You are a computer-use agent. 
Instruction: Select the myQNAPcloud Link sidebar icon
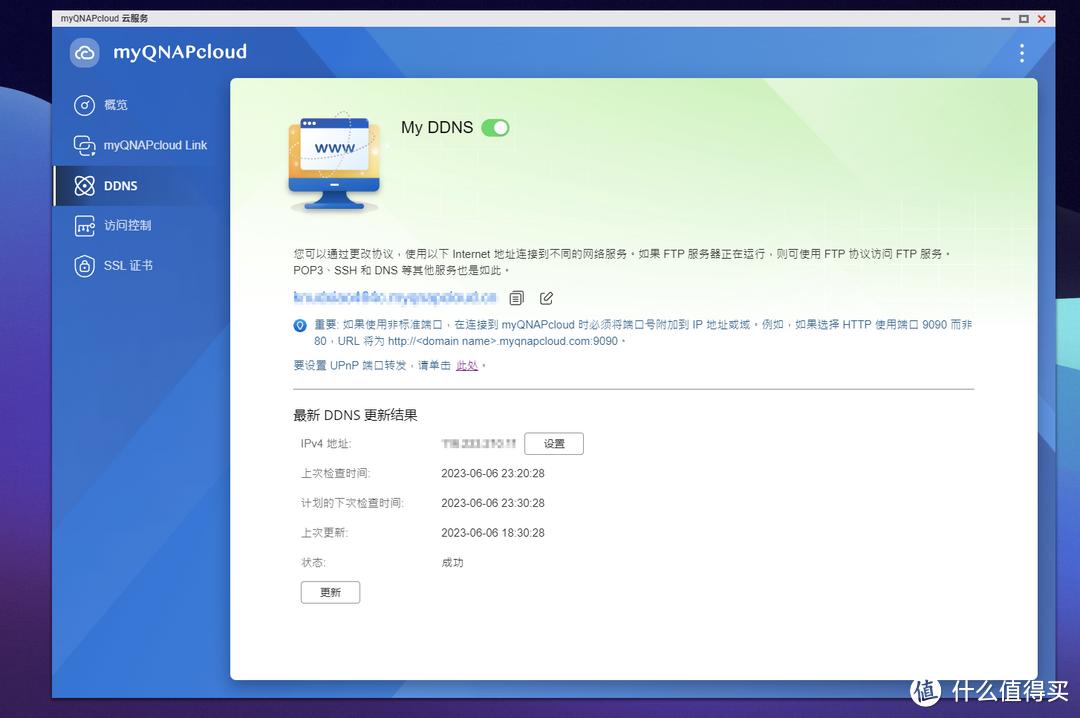[x=85, y=145]
